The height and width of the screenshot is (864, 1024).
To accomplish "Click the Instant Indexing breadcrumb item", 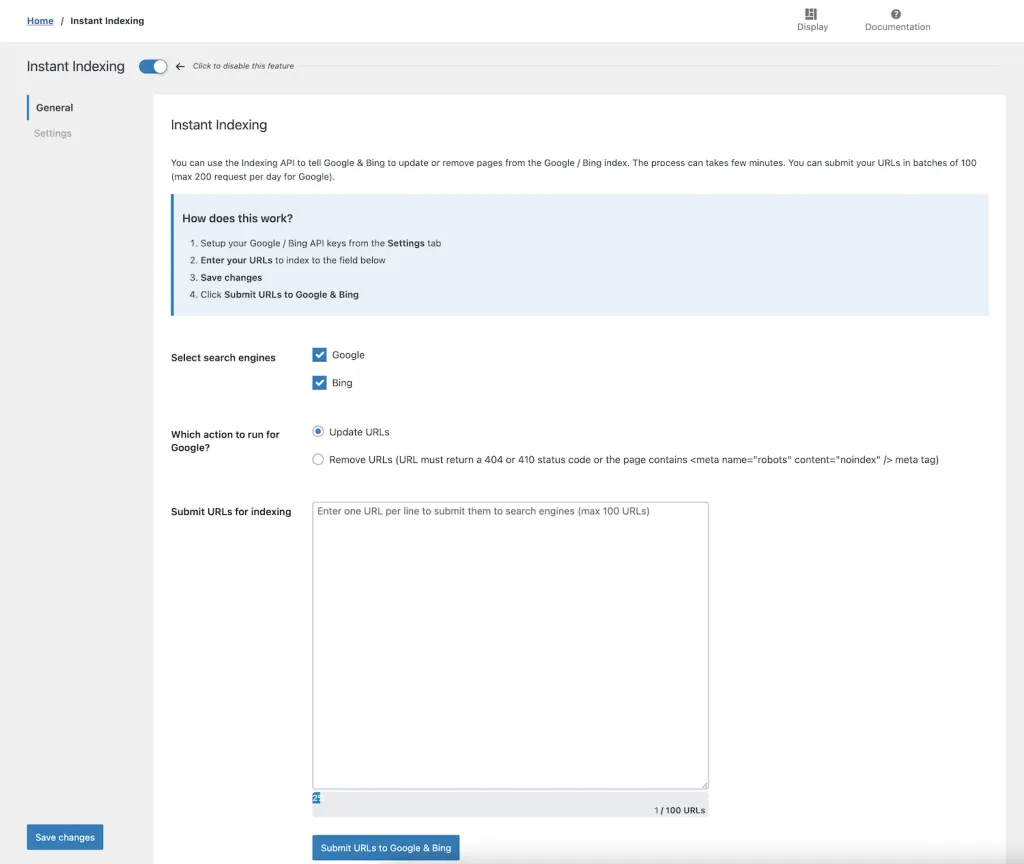I will point(107,21).
